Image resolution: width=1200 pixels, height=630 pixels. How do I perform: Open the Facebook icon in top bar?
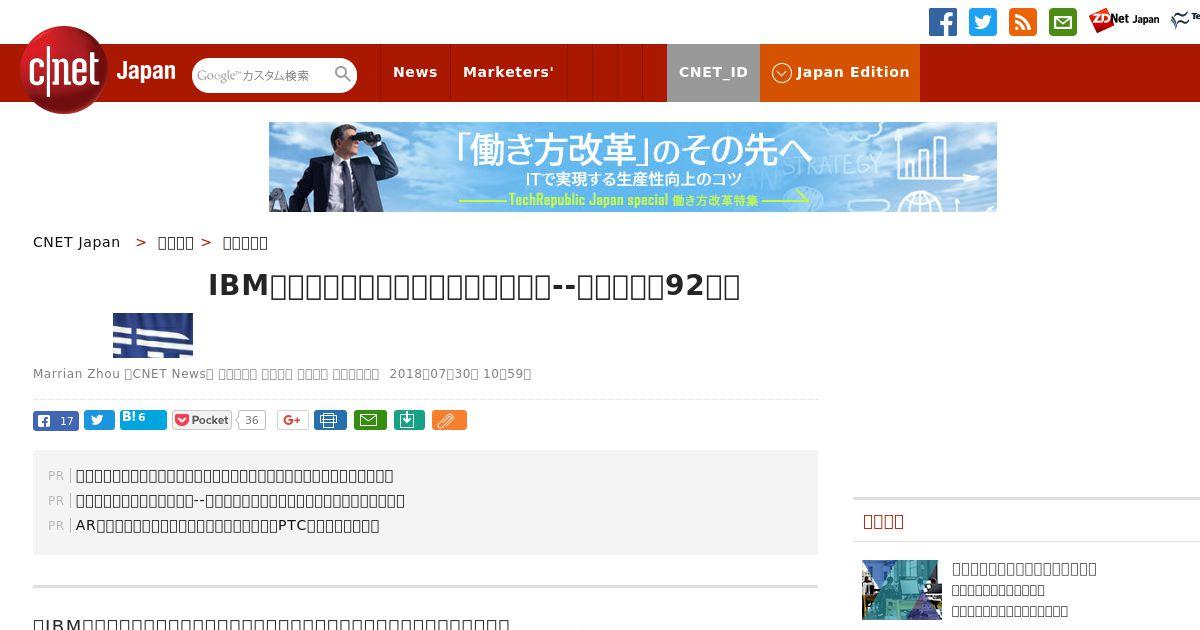click(x=943, y=22)
